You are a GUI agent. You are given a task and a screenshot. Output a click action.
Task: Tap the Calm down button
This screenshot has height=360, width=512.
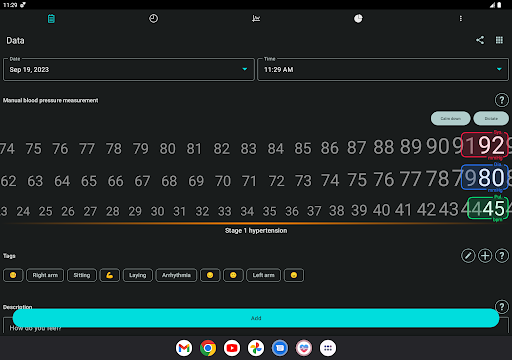[x=451, y=119]
